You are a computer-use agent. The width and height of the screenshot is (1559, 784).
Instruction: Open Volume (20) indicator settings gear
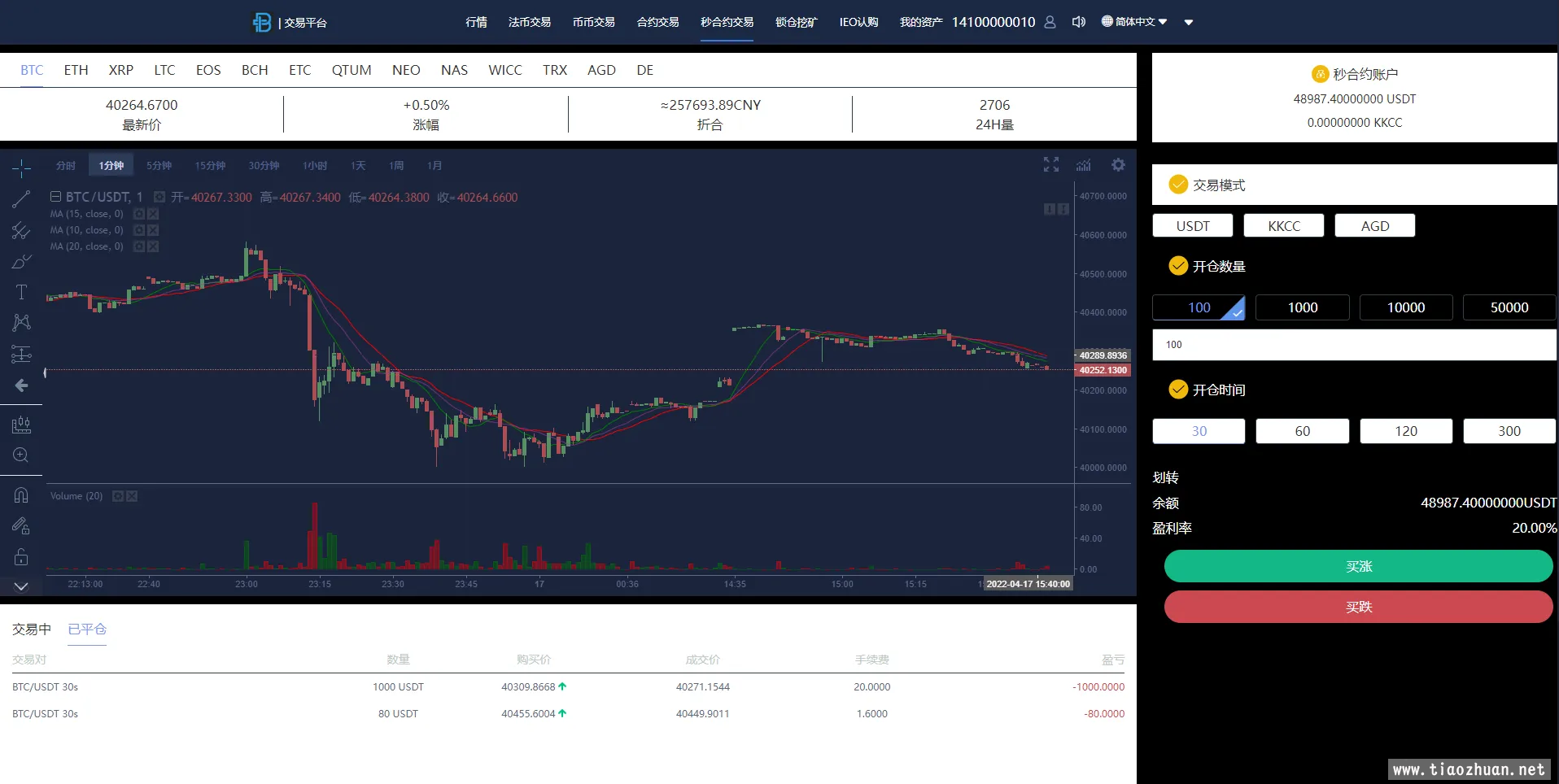(x=118, y=496)
